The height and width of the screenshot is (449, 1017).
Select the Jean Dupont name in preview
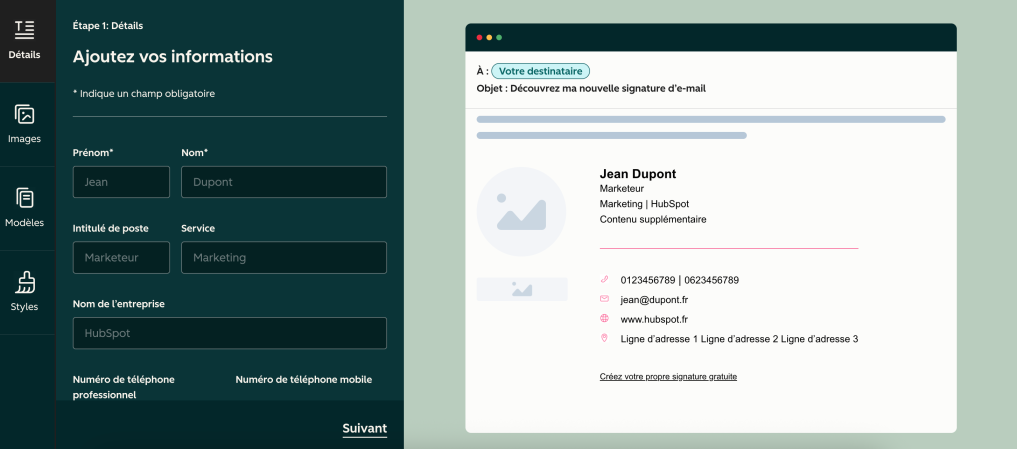tap(638, 174)
